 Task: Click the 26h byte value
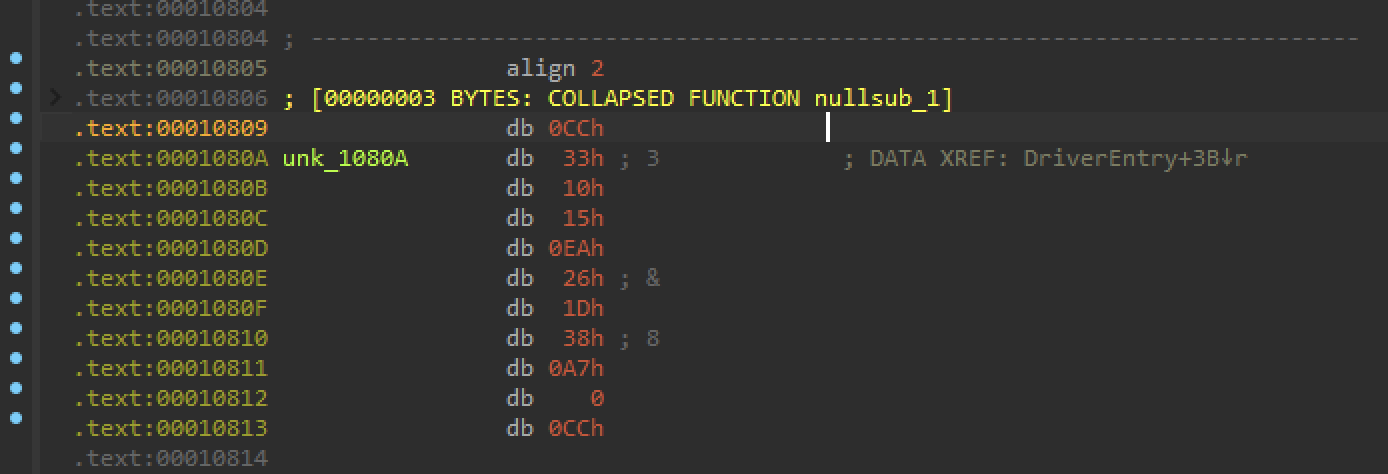pyautogui.click(x=583, y=278)
